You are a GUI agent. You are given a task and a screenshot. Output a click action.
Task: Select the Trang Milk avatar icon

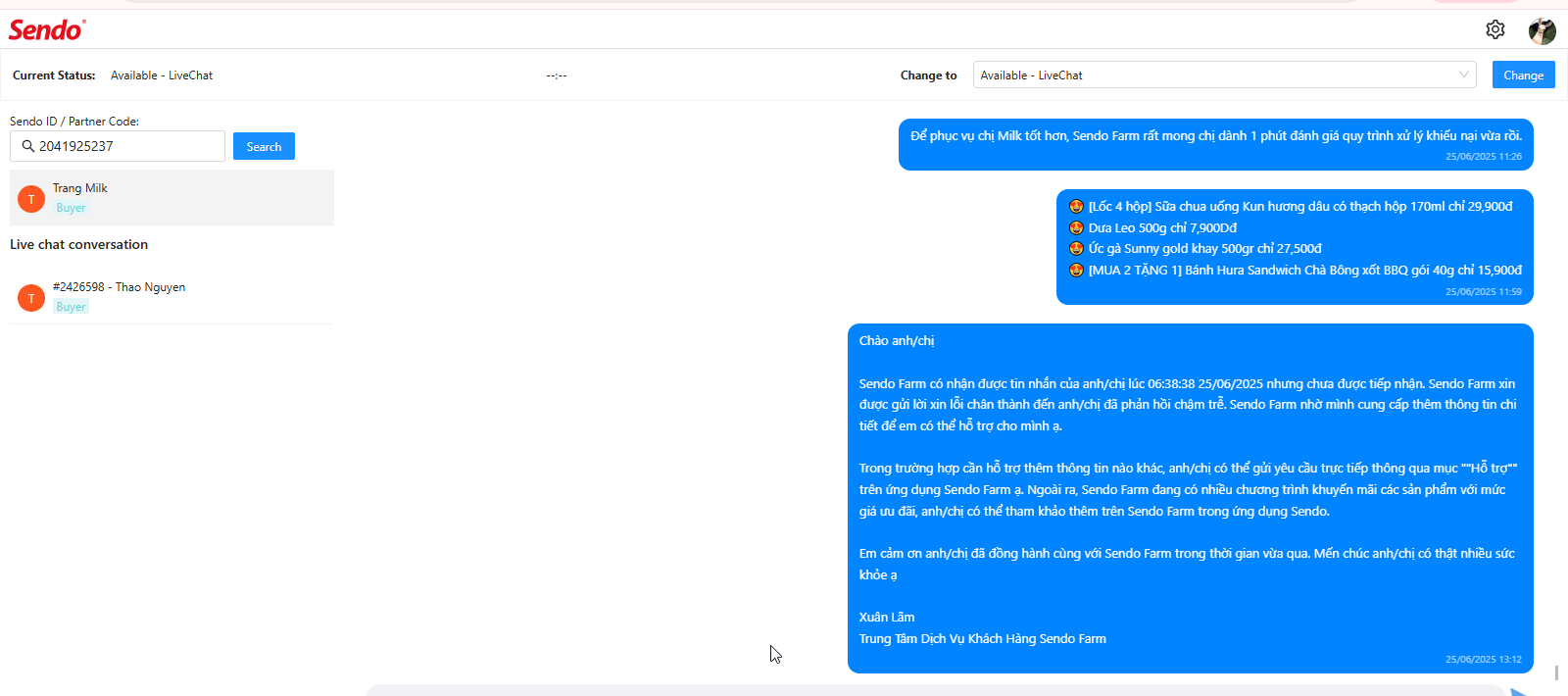point(31,199)
